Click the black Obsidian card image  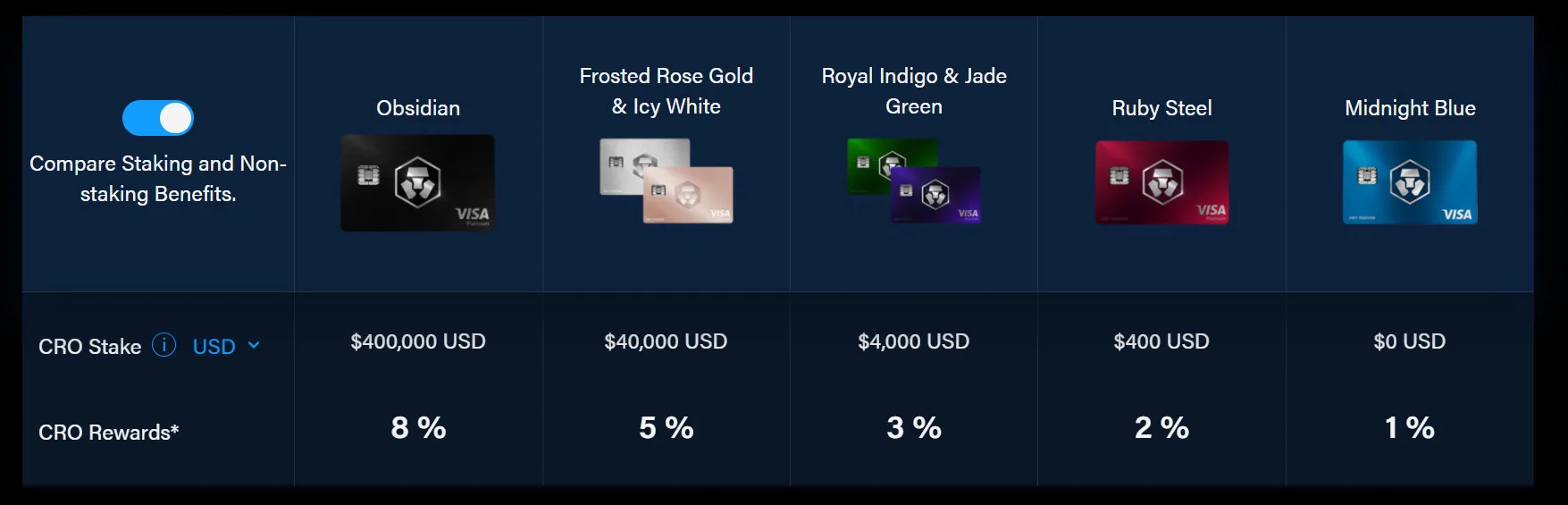click(x=417, y=183)
